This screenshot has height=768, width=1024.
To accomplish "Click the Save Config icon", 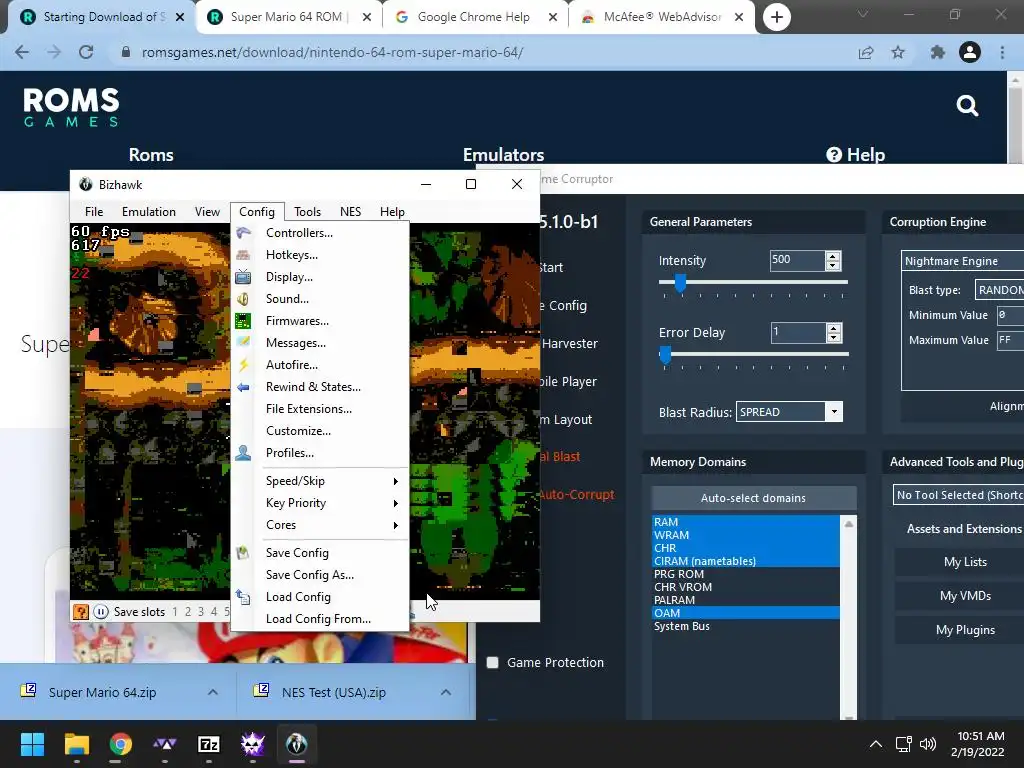I will click(243, 552).
